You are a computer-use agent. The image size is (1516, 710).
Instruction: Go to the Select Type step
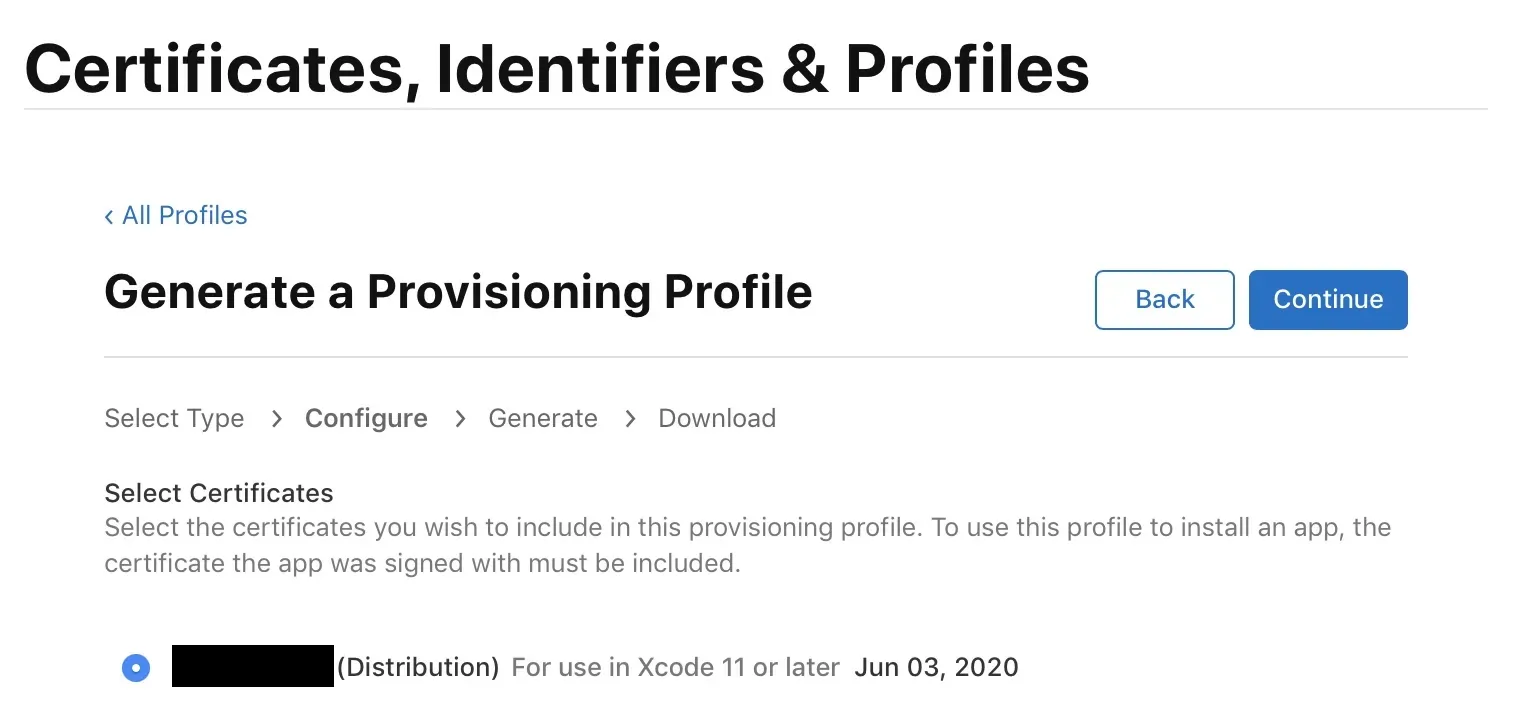[x=174, y=418]
